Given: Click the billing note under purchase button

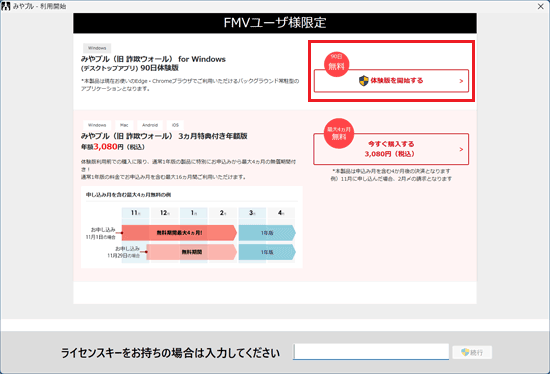Looking at the screenshot, I should point(391,175).
